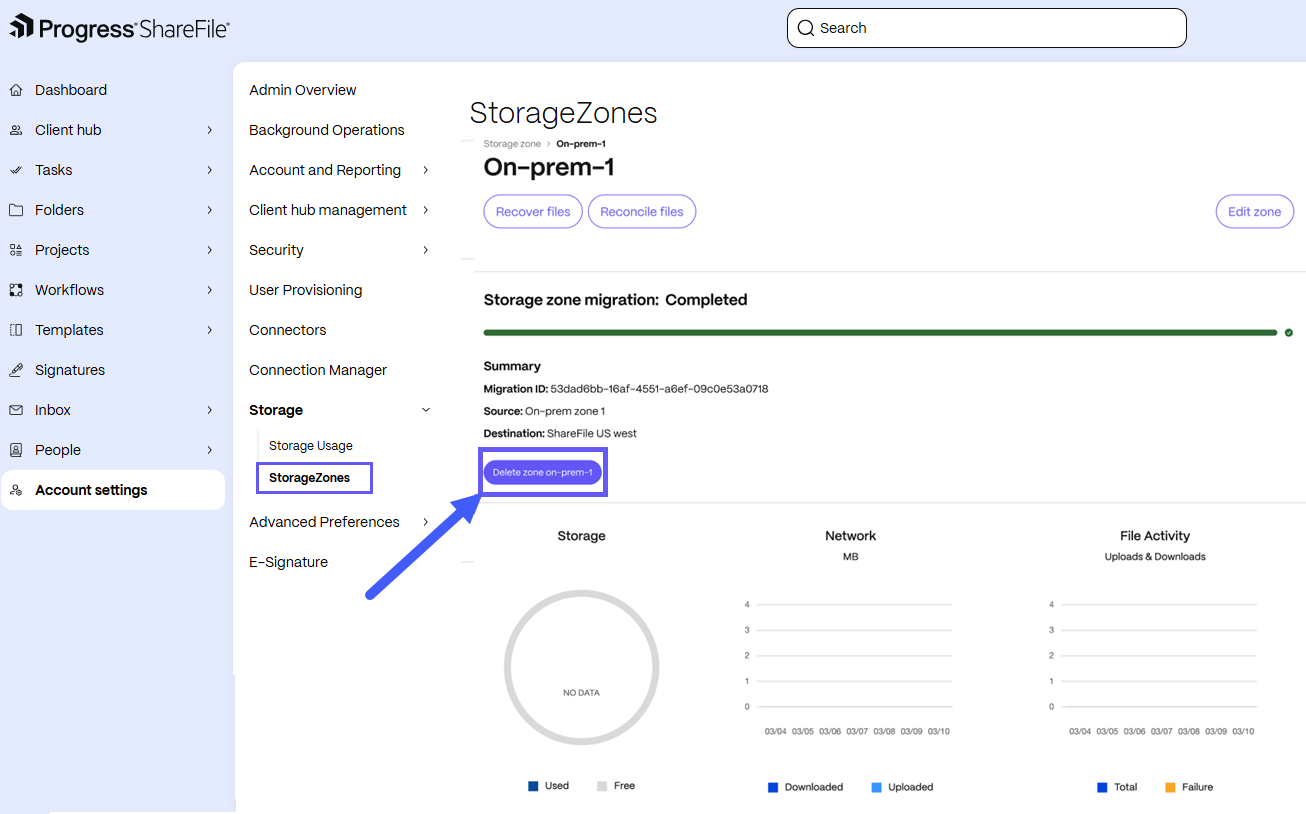
Task: Click the migration progress bar
Action: 881,332
